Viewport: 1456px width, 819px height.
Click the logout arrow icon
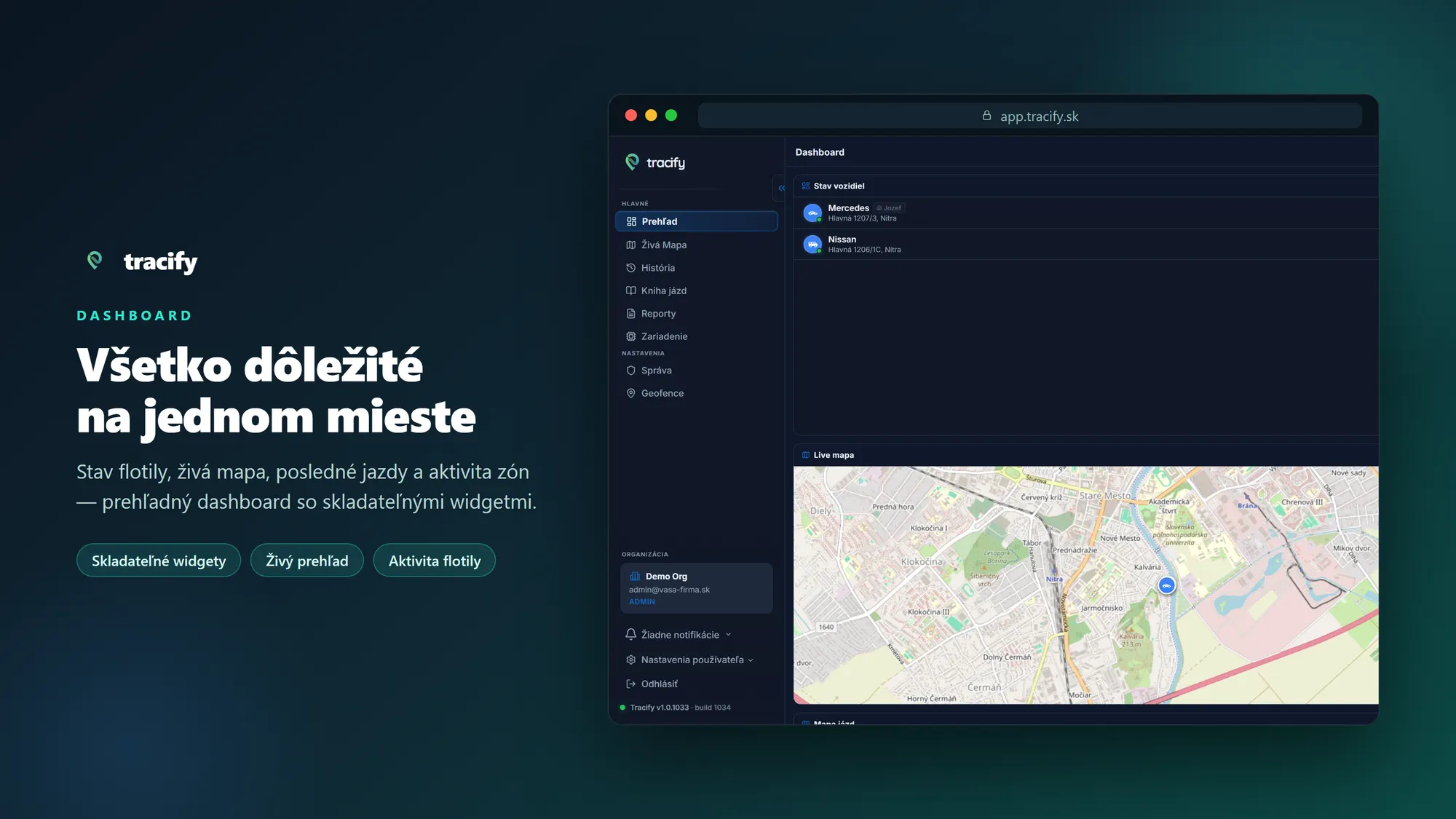(631, 684)
